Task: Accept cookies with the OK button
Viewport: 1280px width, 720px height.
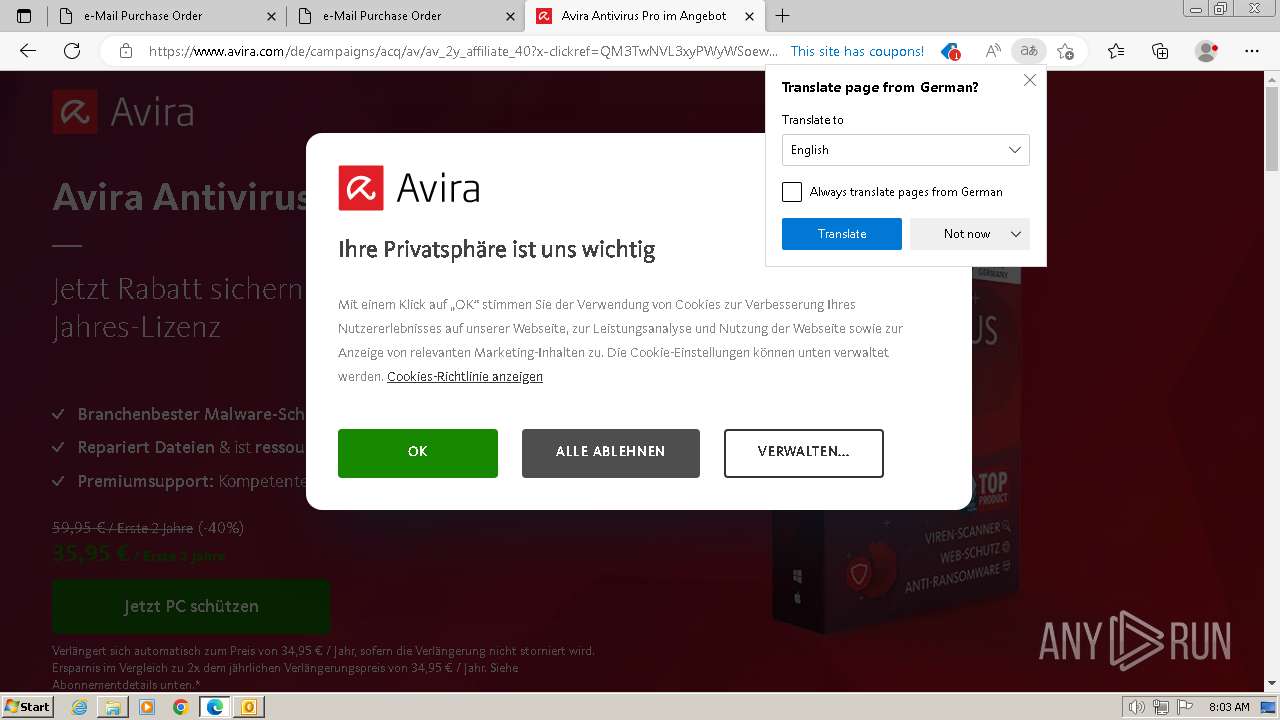Action: [x=418, y=453]
